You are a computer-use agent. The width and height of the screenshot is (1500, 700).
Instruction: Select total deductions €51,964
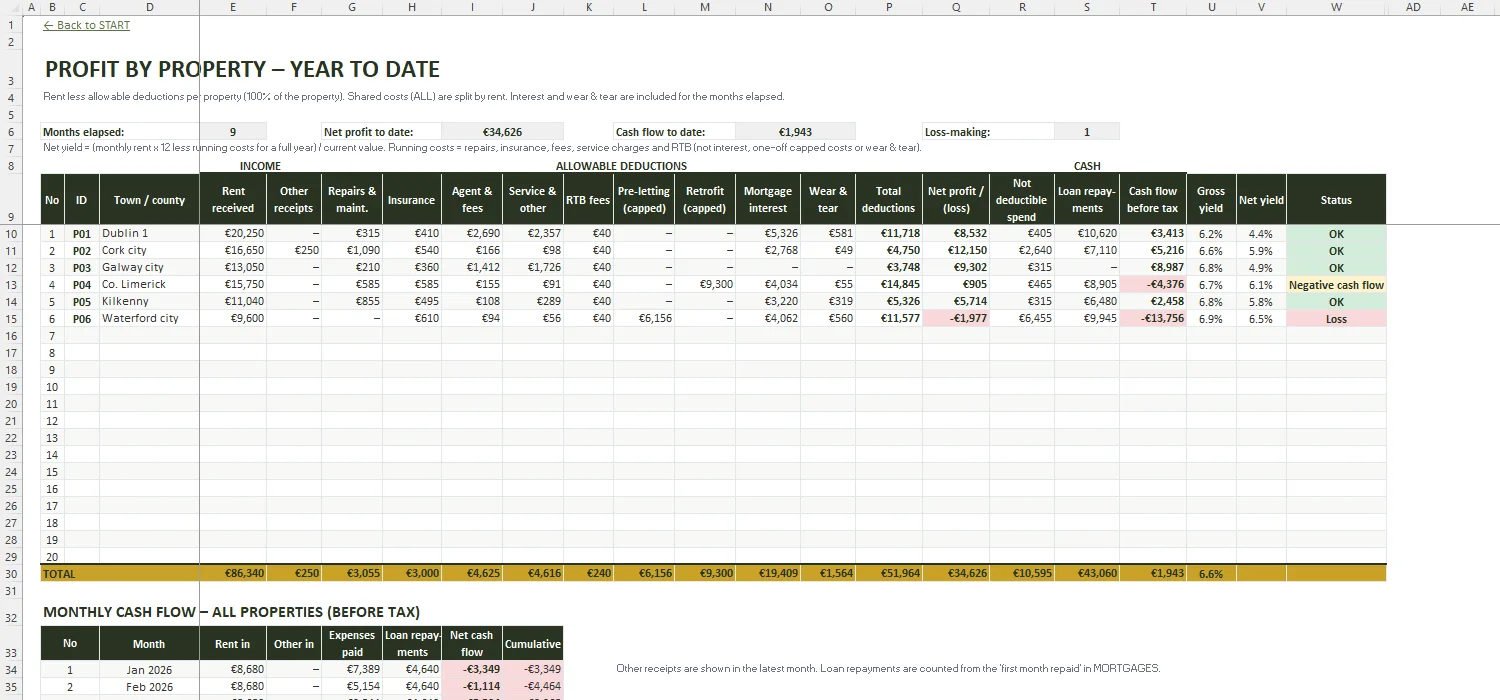[888, 574]
